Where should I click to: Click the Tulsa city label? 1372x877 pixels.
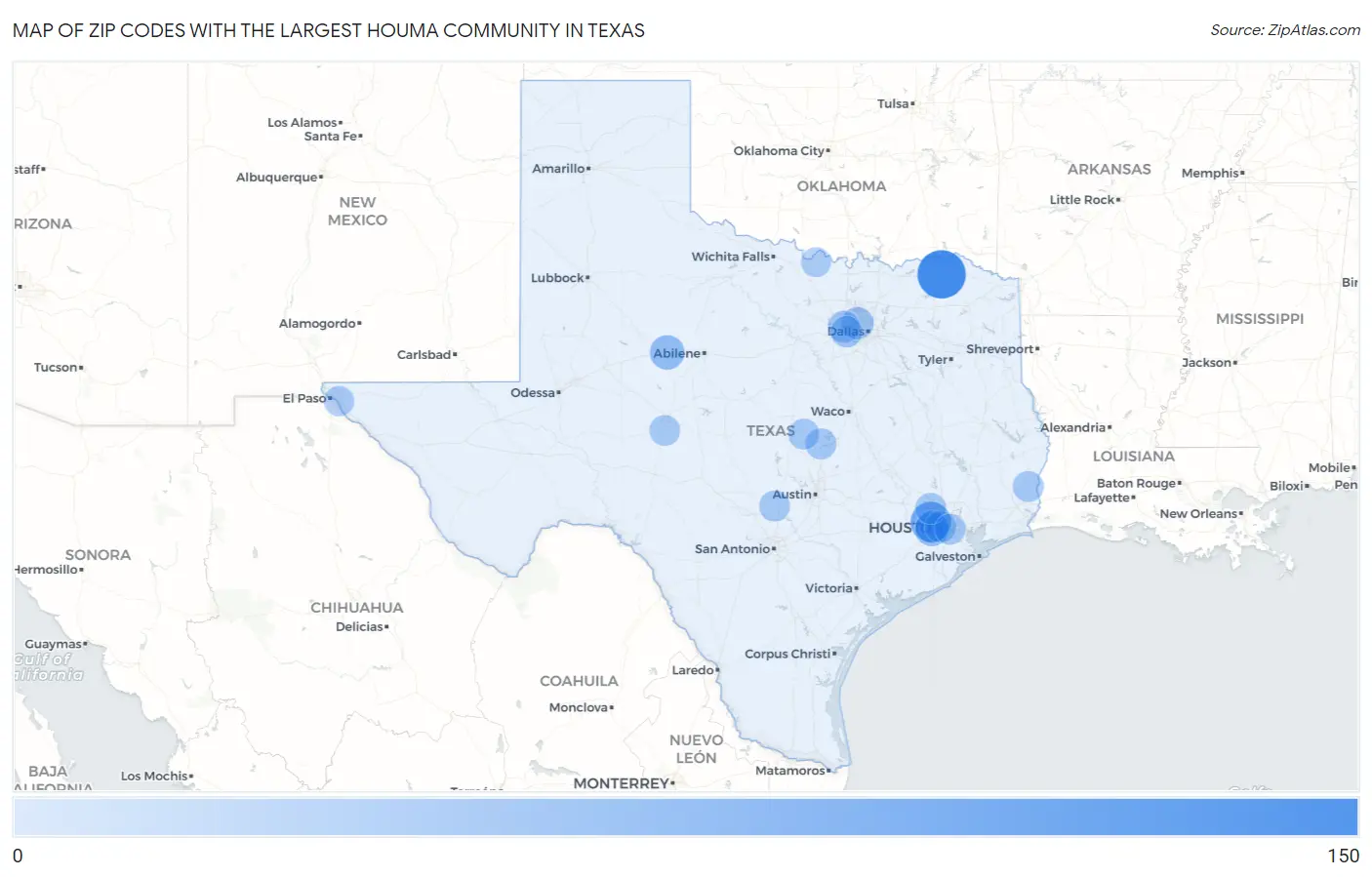tap(893, 103)
